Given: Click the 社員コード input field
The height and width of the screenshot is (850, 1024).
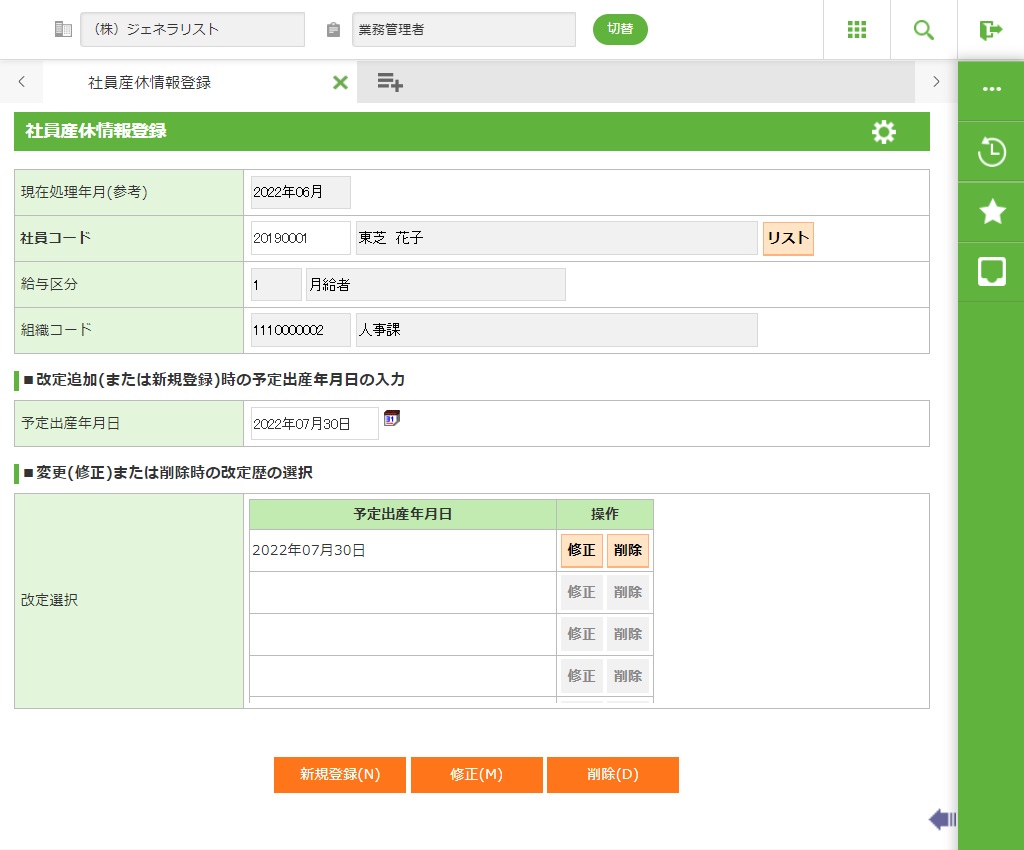Looking at the screenshot, I should [x=300, y=238].
